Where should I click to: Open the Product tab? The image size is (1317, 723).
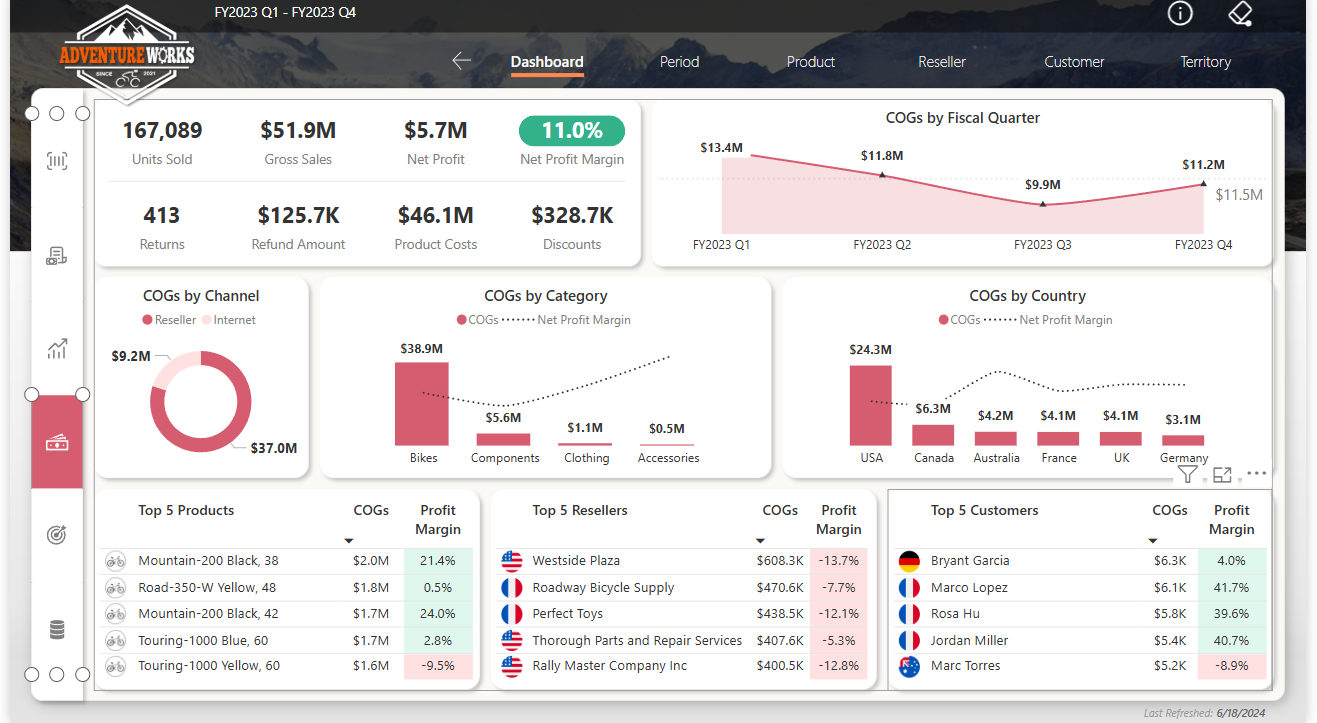810,62
